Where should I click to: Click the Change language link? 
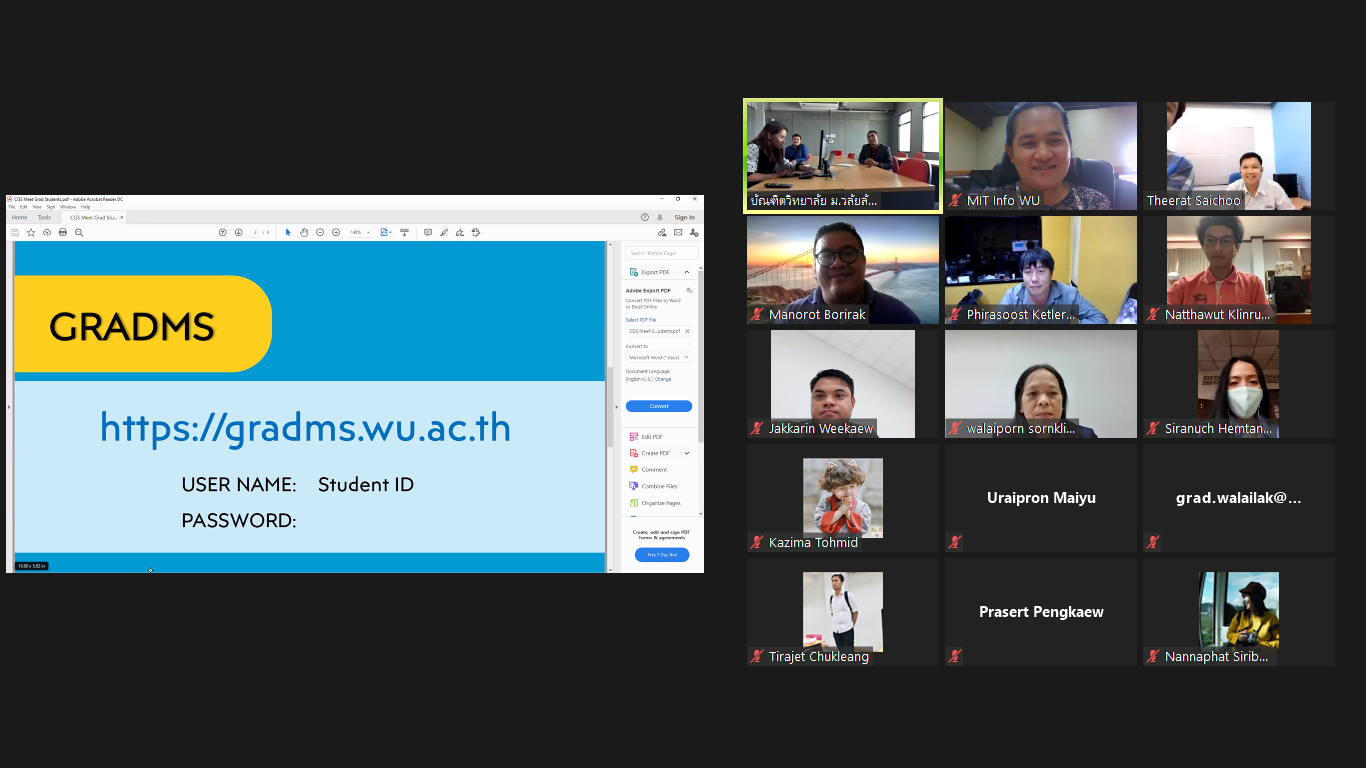(x=663, y=379)
